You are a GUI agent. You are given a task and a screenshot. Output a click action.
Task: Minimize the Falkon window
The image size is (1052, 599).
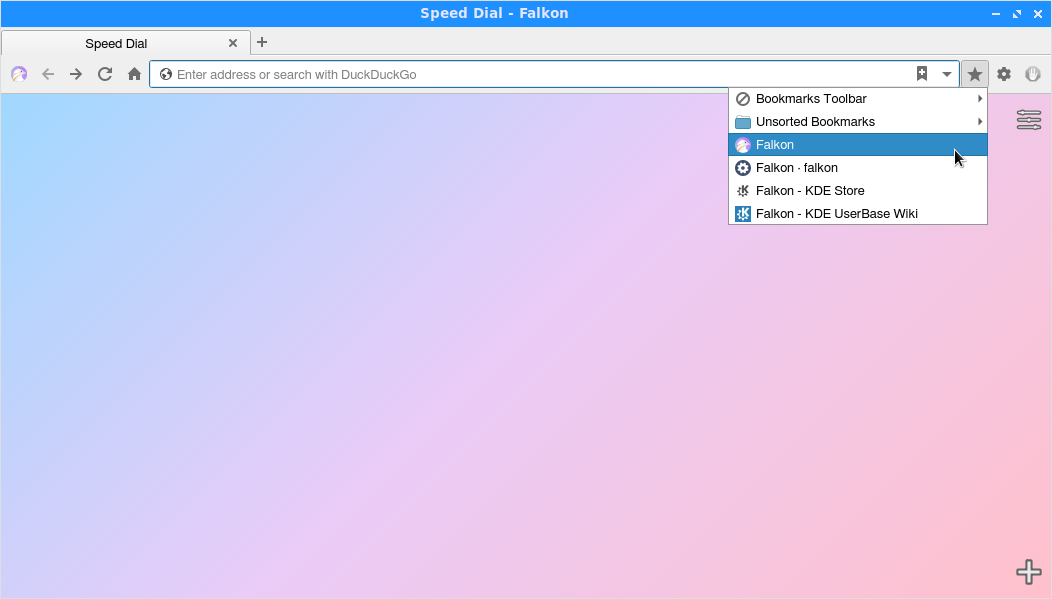click(996, 13)
